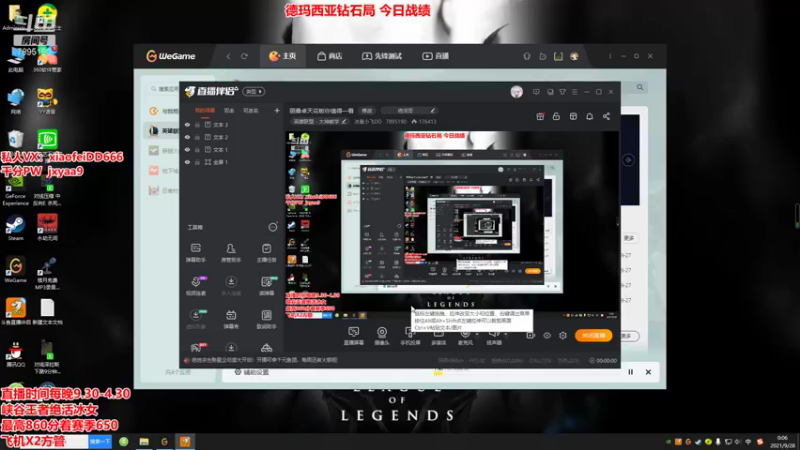The image size is (800, 450).
Task: Add live barrage source in bottom bar
Action: pos(353,335)
